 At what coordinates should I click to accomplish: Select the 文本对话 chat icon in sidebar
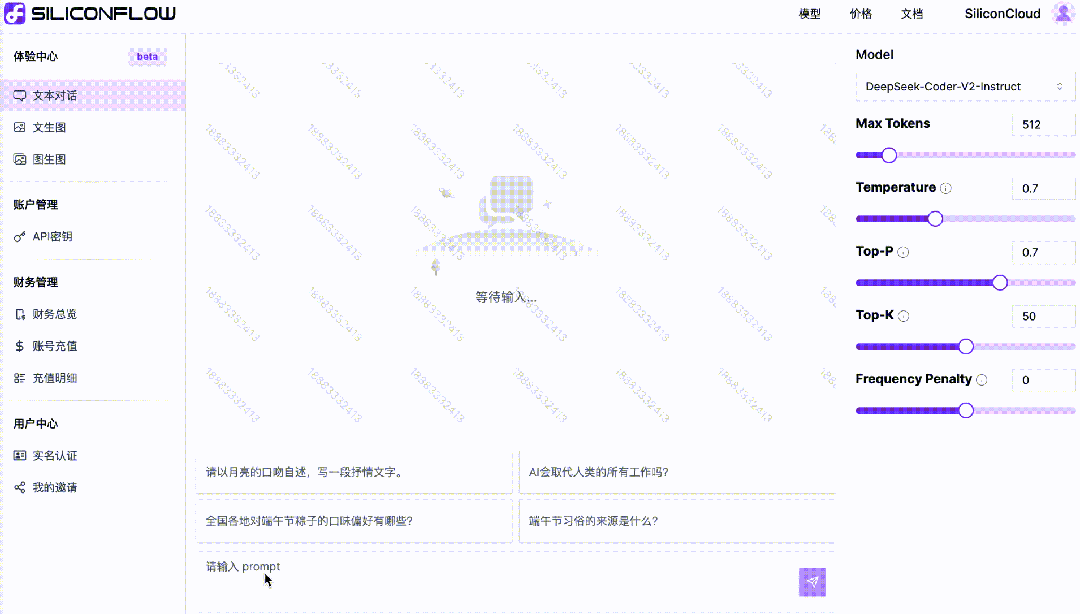[20, 94]
